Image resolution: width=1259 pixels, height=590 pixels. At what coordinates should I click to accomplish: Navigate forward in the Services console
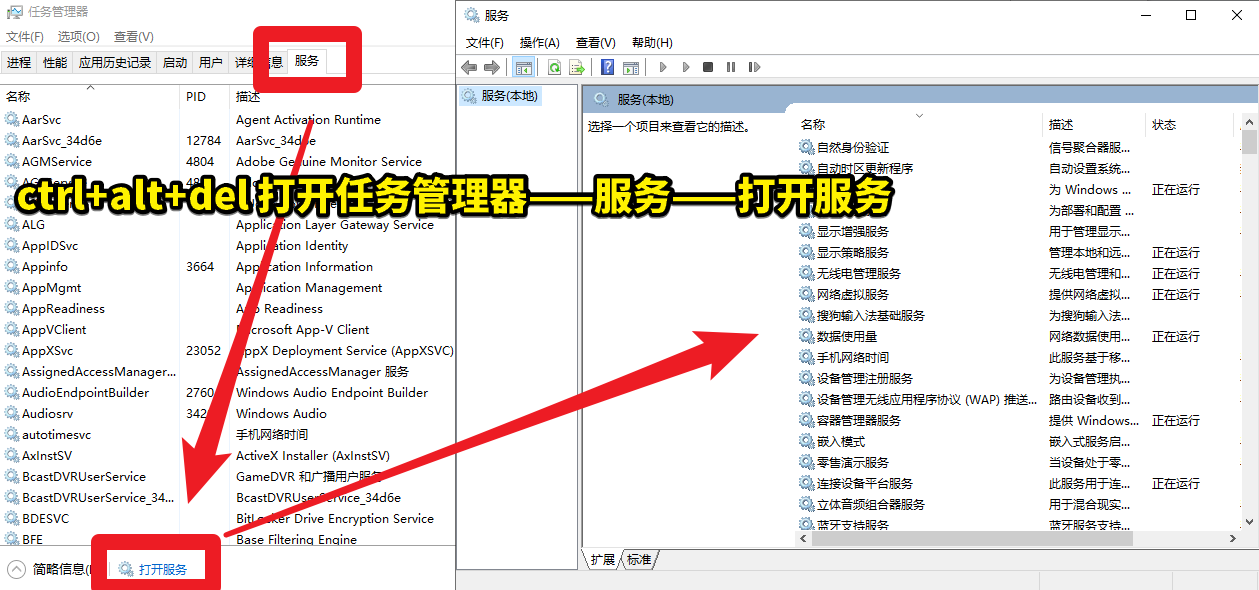490,66
